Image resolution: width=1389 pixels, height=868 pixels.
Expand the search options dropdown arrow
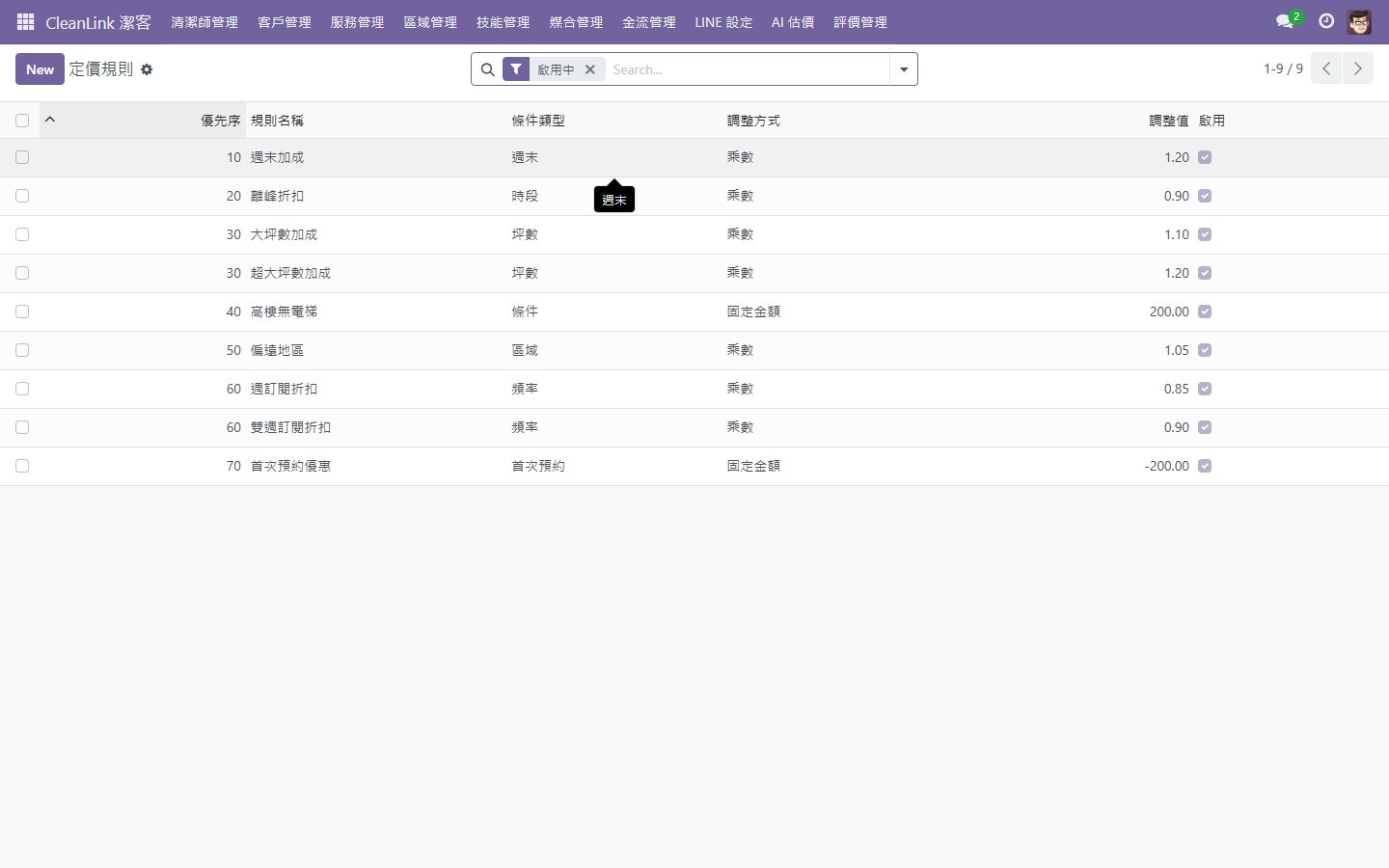tap(904, 69)
